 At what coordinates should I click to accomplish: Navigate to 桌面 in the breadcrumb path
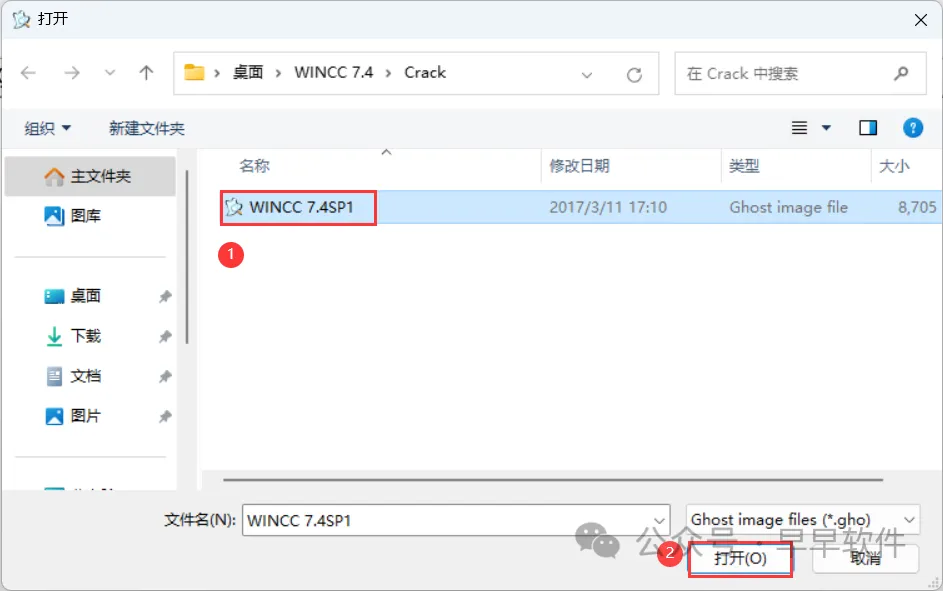[248, 73]
